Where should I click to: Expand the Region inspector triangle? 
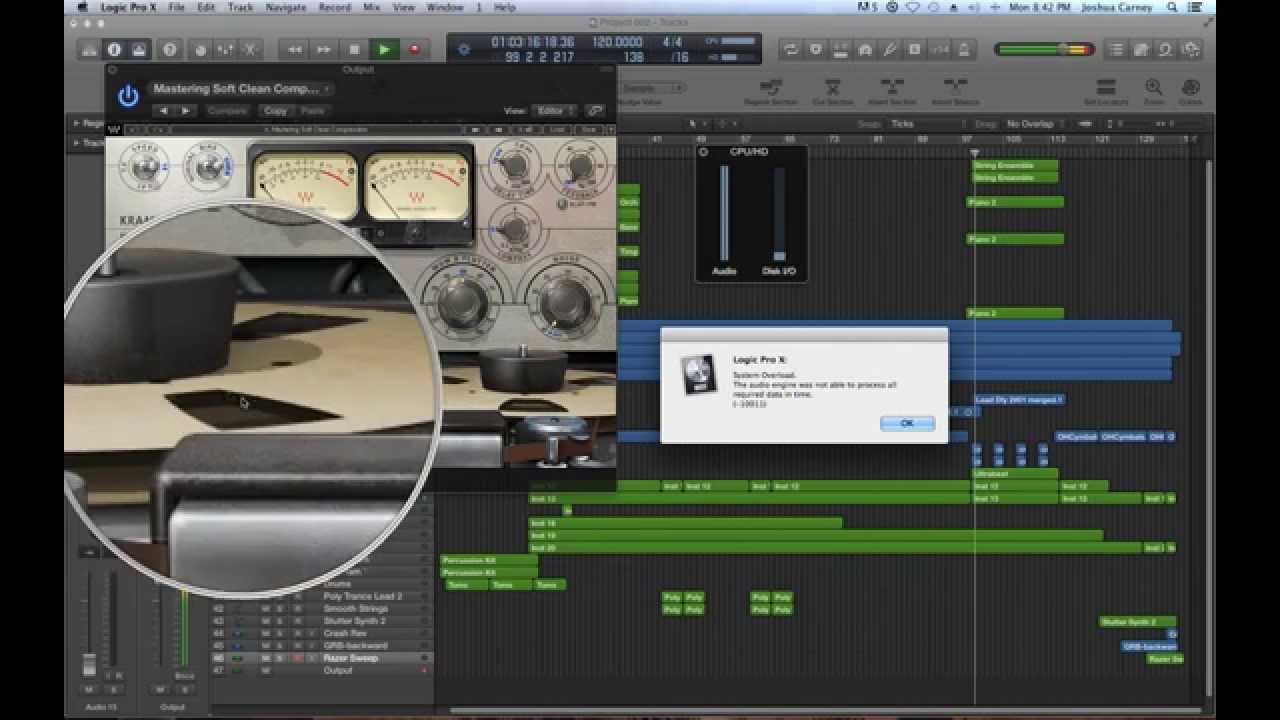click(x=75, y=124)
